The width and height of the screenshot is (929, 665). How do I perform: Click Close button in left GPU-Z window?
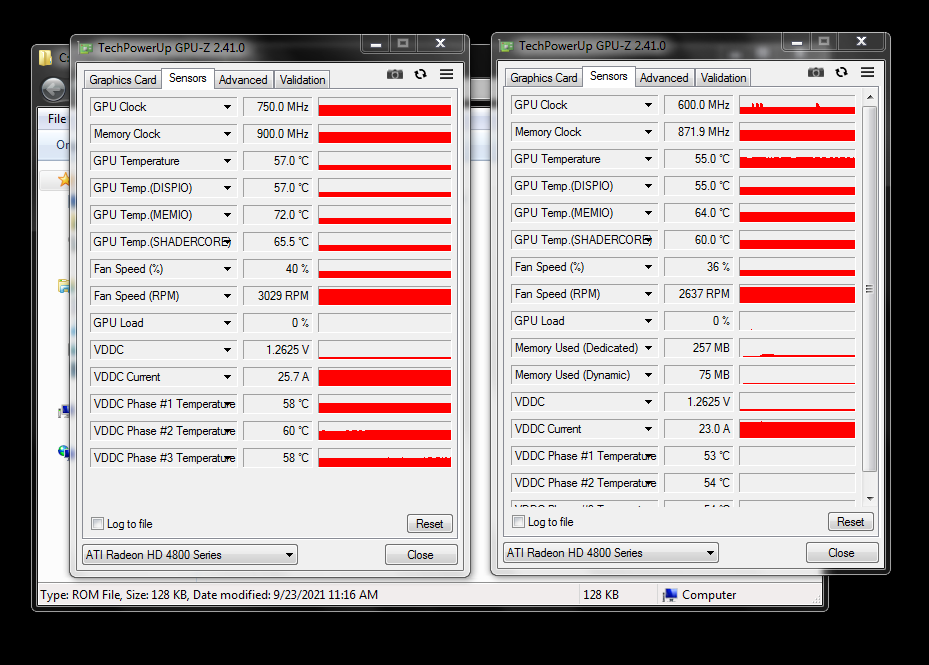(421, 555)
